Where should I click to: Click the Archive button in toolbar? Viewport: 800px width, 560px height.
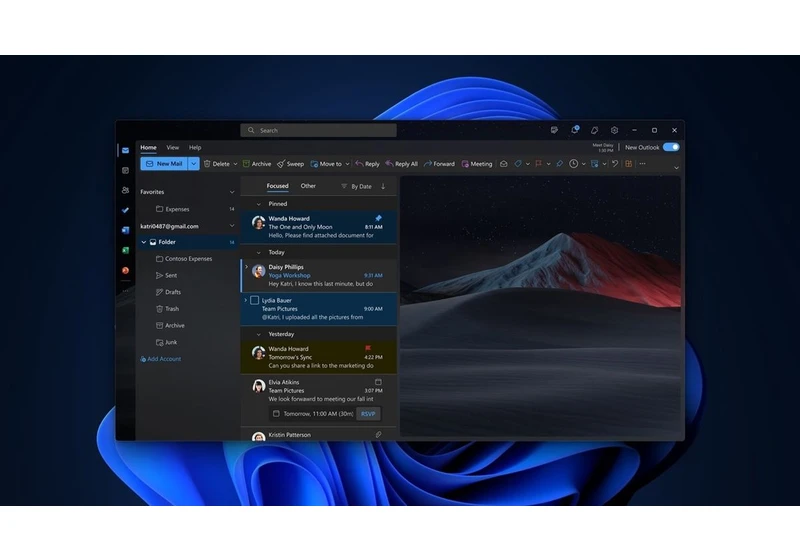pos(257,164)
